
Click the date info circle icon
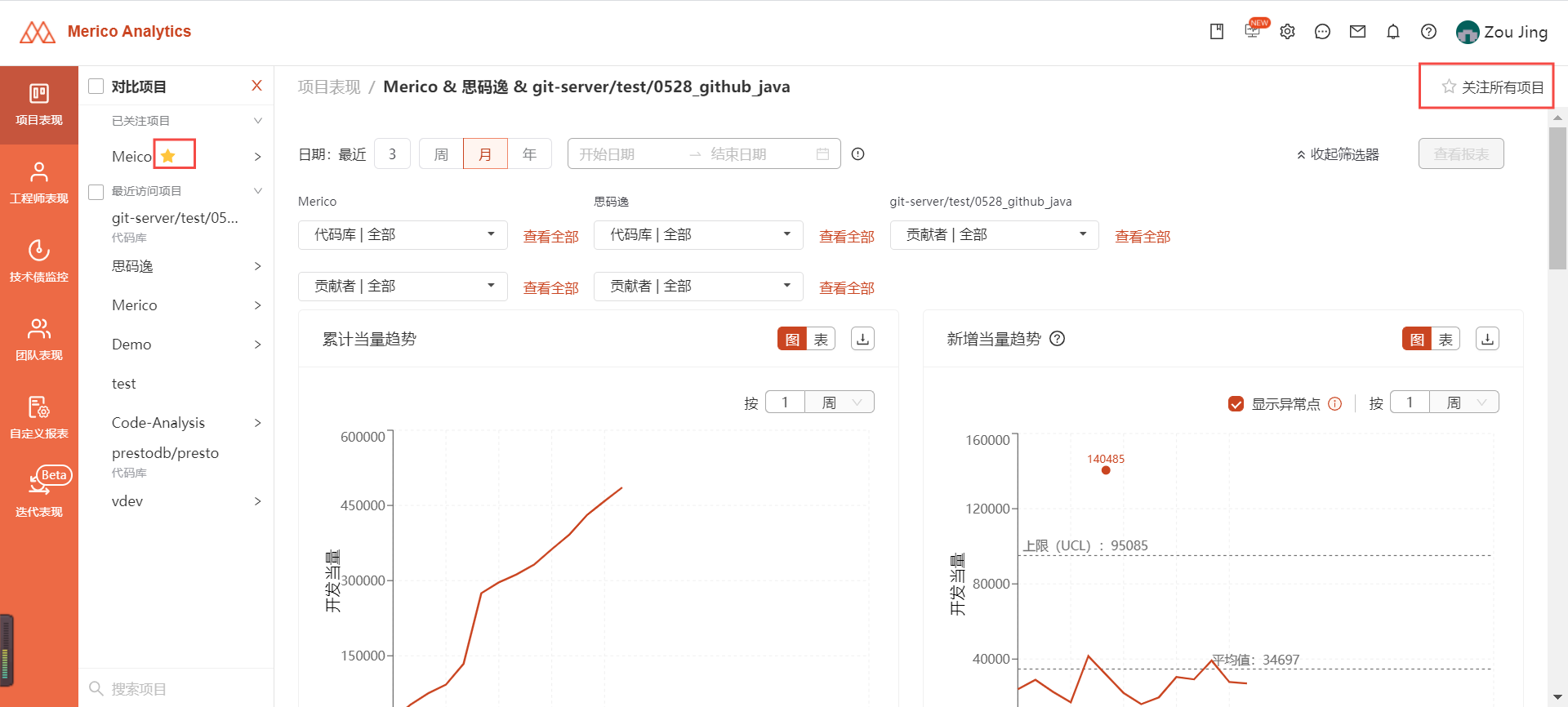point(857,154)
